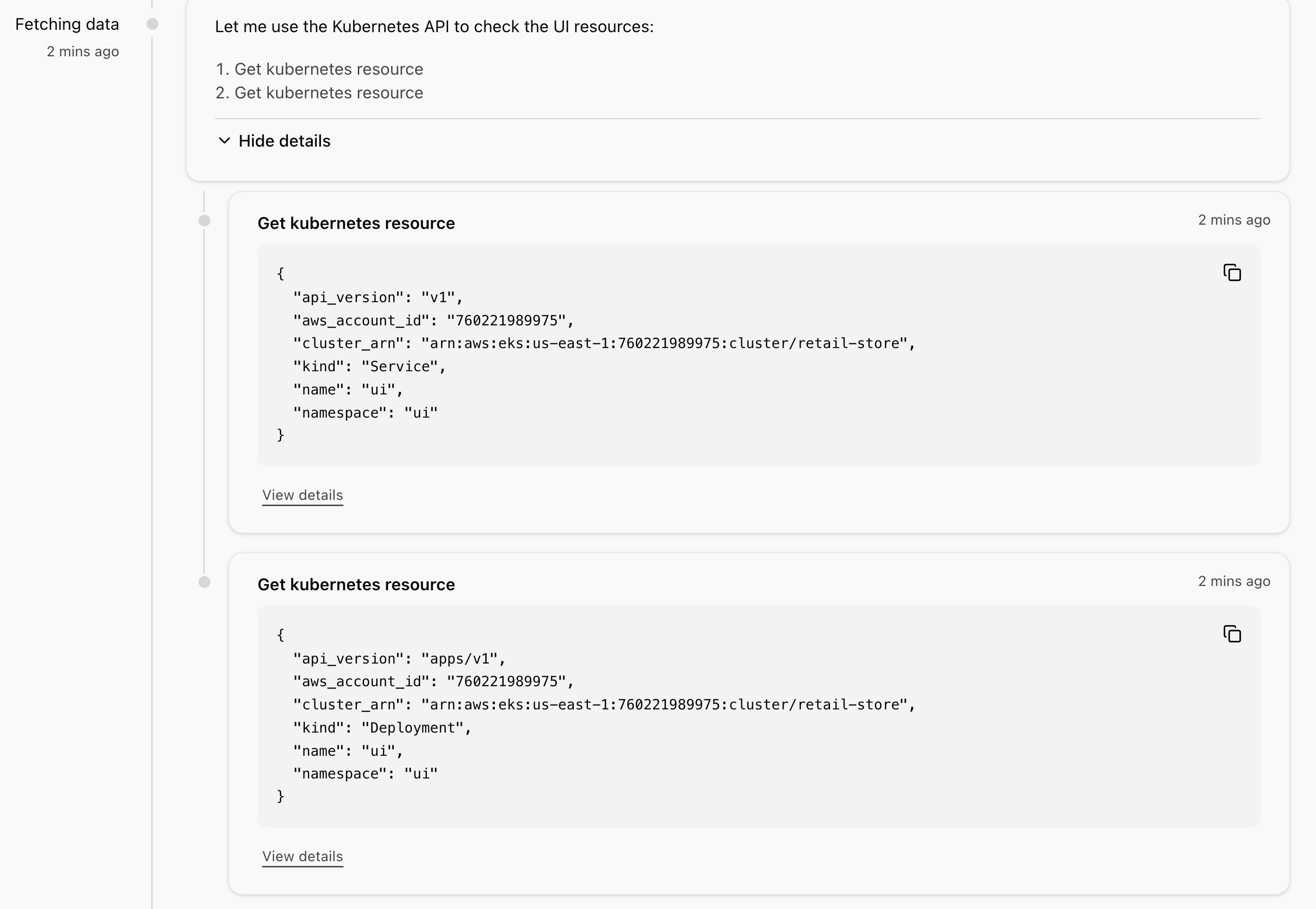Click the copy icon in the bottom code block
The image size is (1316, 909).
tap(1232, 634)
